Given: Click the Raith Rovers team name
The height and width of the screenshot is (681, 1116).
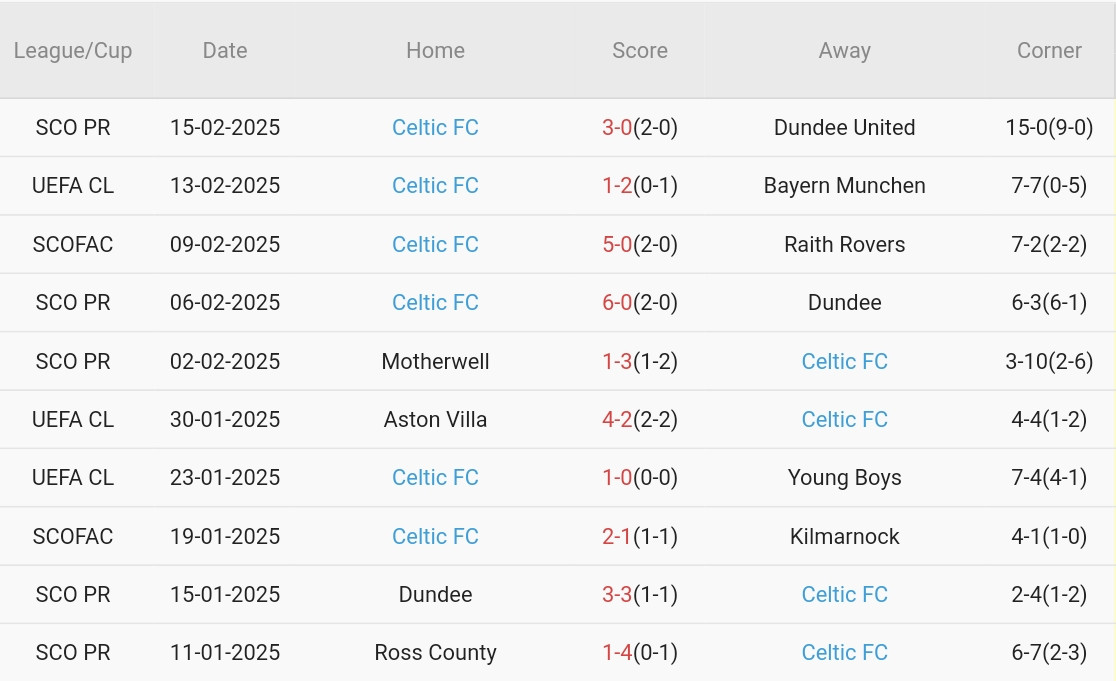Looking at the screenshot, I should [844, 245].
